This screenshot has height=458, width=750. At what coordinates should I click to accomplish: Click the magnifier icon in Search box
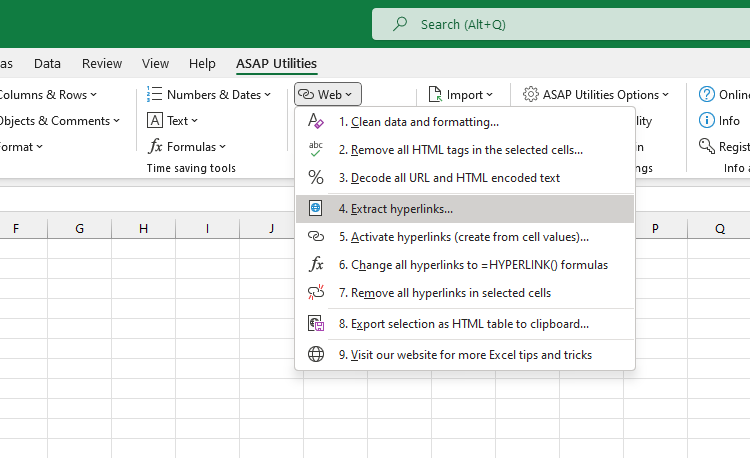click(x=400, y=23)
